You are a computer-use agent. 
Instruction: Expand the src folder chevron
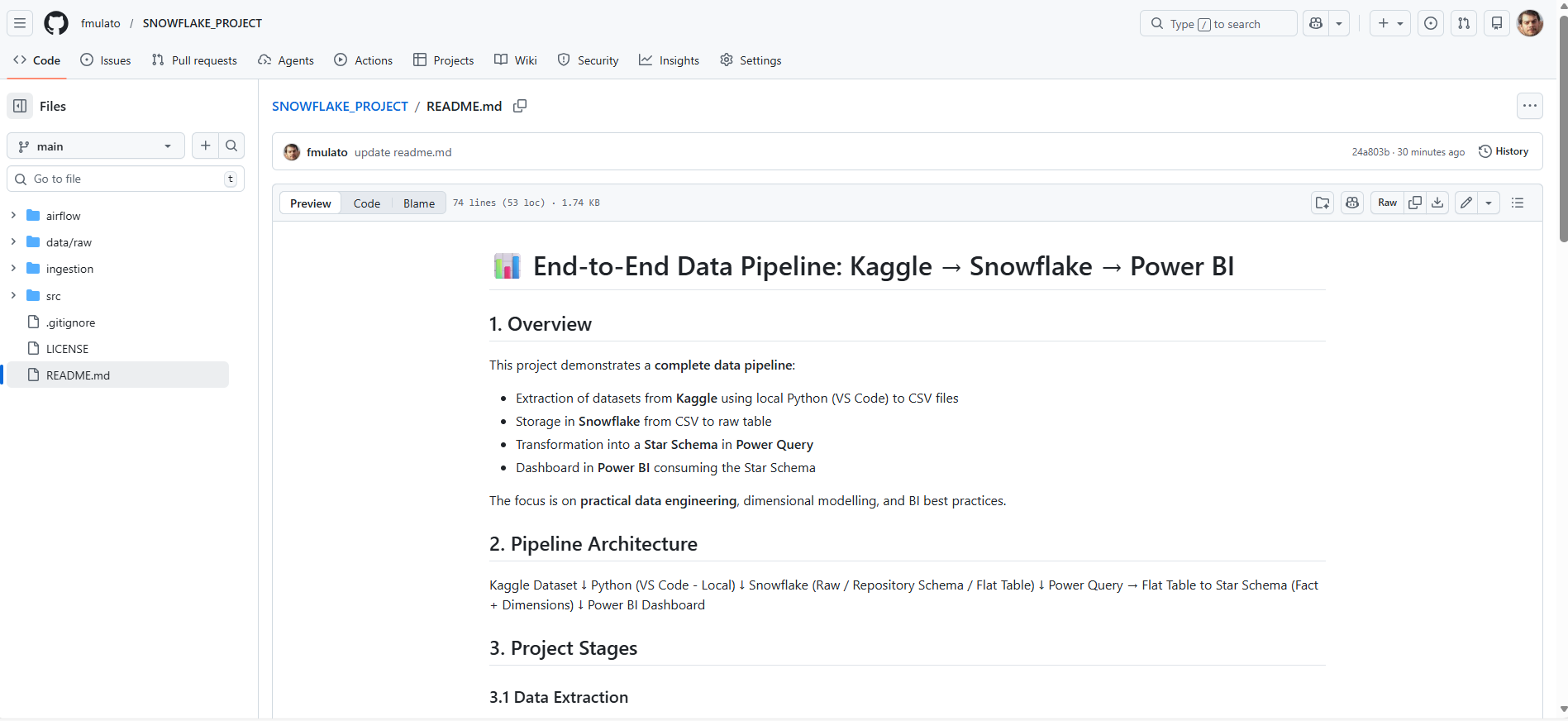point(13,295)
